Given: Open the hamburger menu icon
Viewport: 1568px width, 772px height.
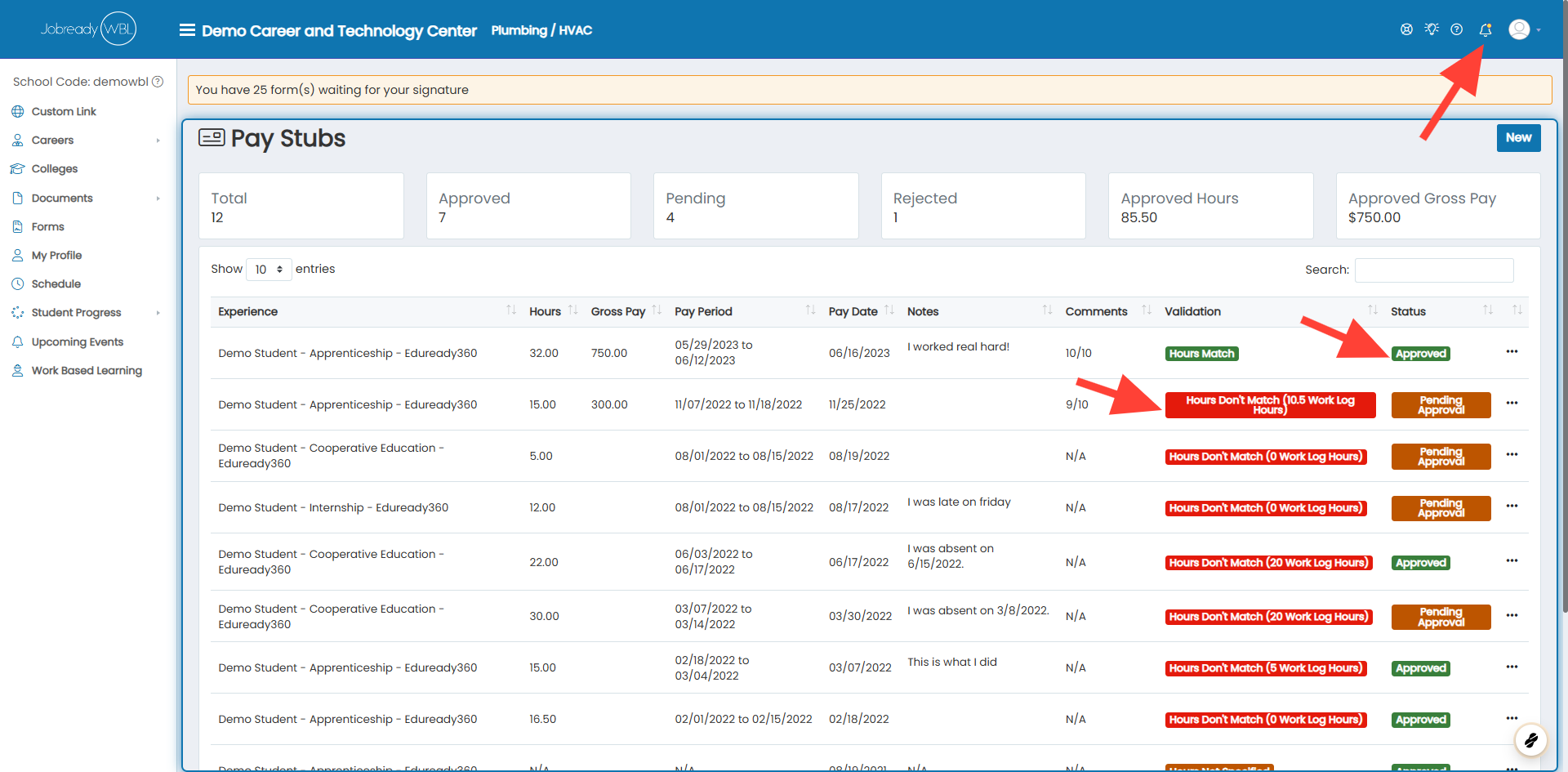Looking at the screenshot, I should (187, 30).
